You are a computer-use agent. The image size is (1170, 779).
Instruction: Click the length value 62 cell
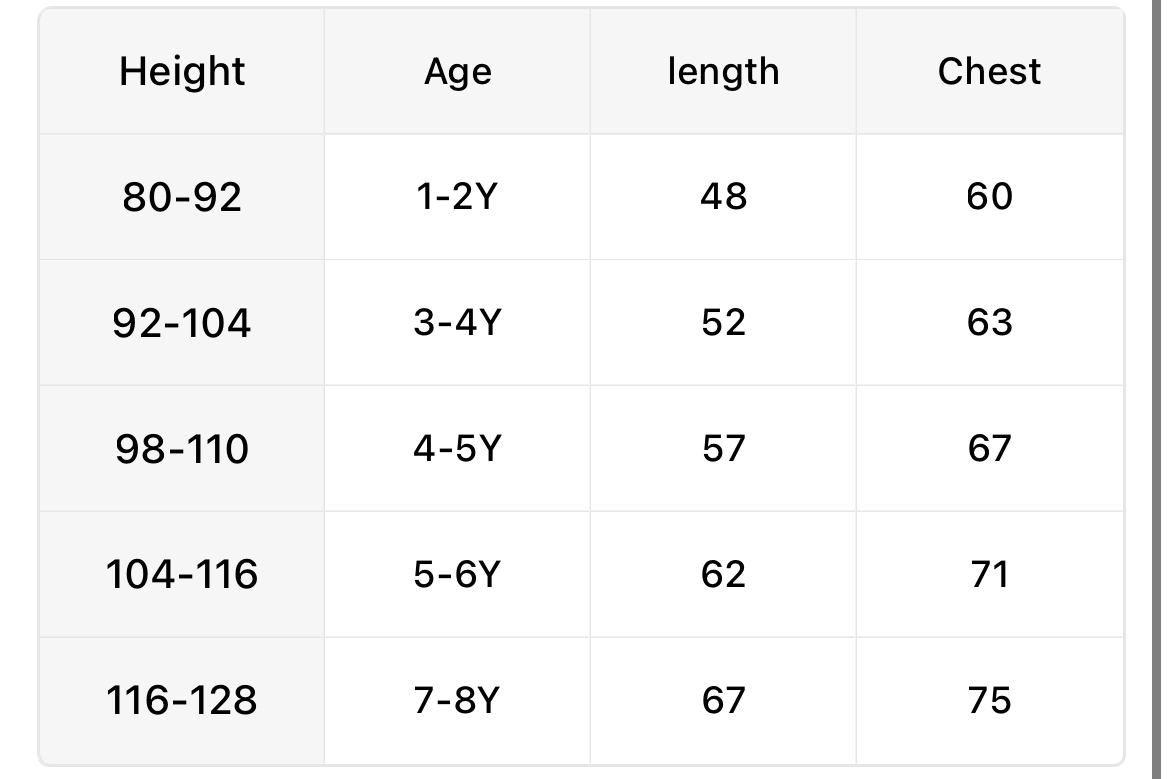point(723,575)
